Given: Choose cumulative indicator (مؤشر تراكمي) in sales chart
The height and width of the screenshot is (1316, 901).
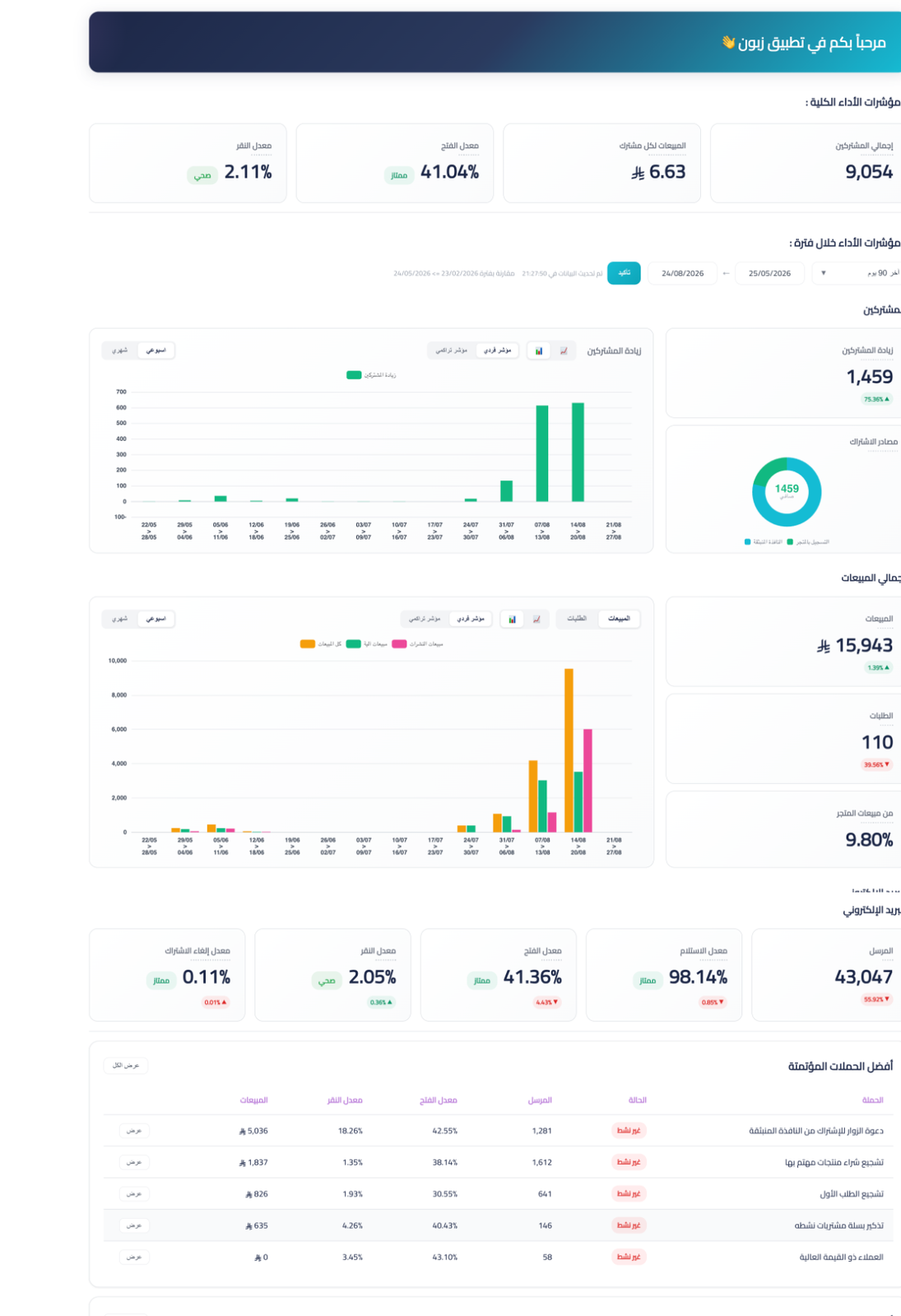Looking at the screenshot, I should pyautogui.click(x=425, y=619).
